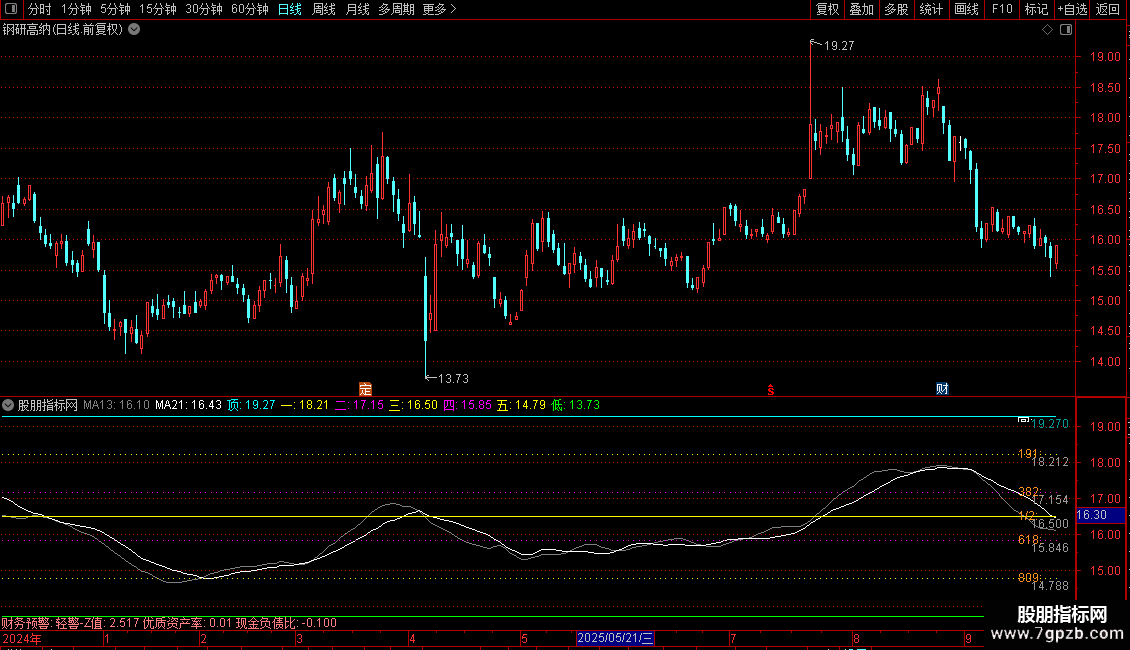This screenshot has height=650, width=1130.
Task: Expand the 股朋指标网 indicator dropdown arrow
Action: click(x=8, y=405)
